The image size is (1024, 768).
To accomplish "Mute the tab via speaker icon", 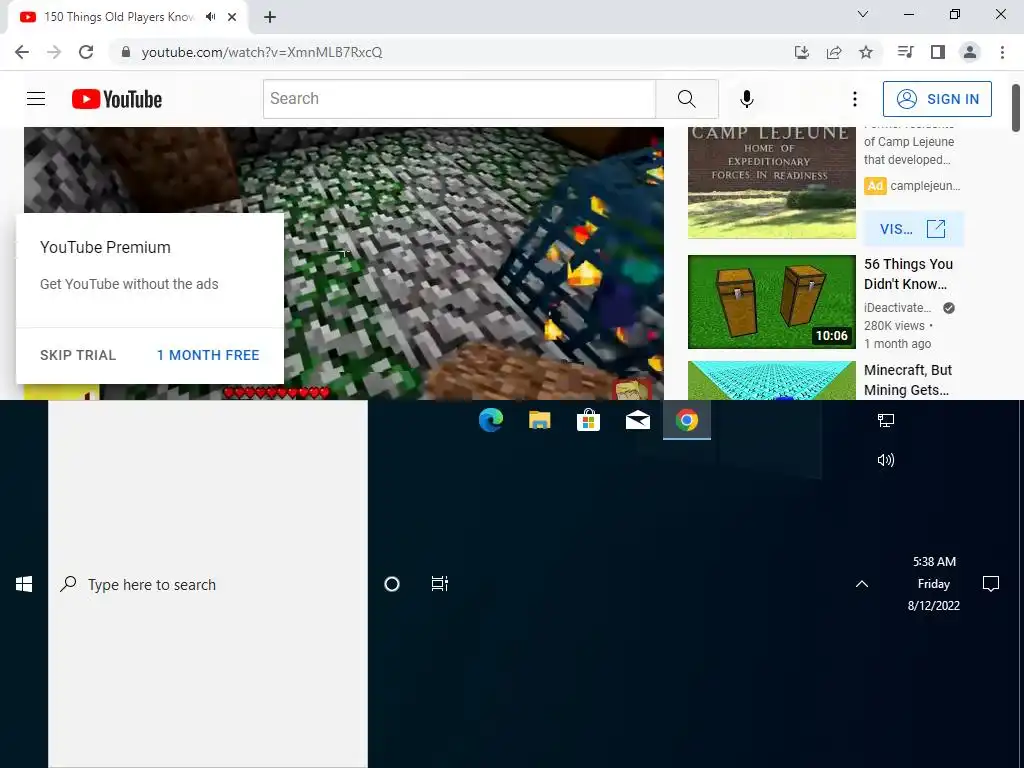I will click(210, 17).
